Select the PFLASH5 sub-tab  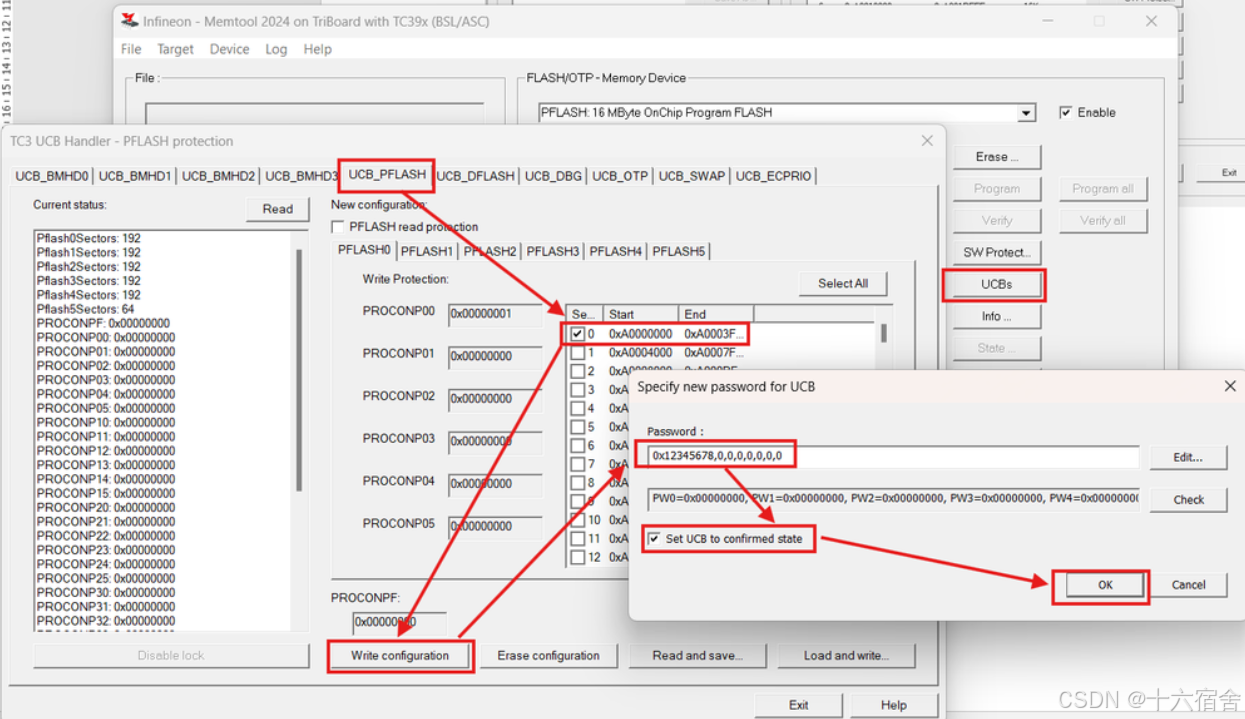click(679, 252)
